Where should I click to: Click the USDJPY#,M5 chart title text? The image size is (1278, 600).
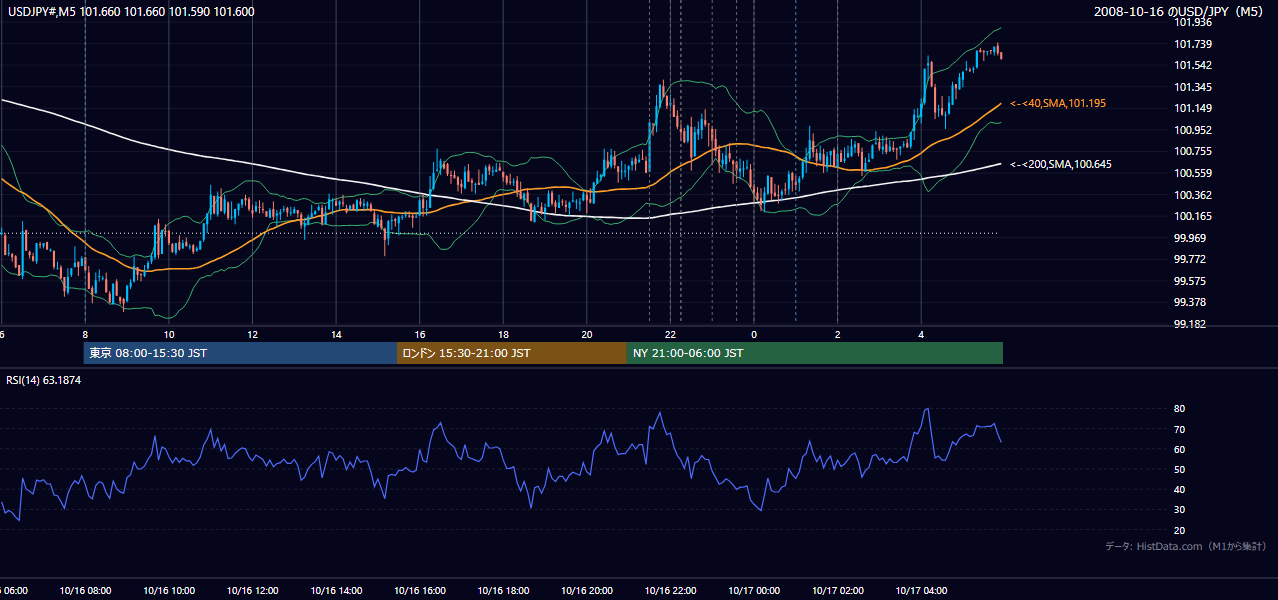click(131, 12)
